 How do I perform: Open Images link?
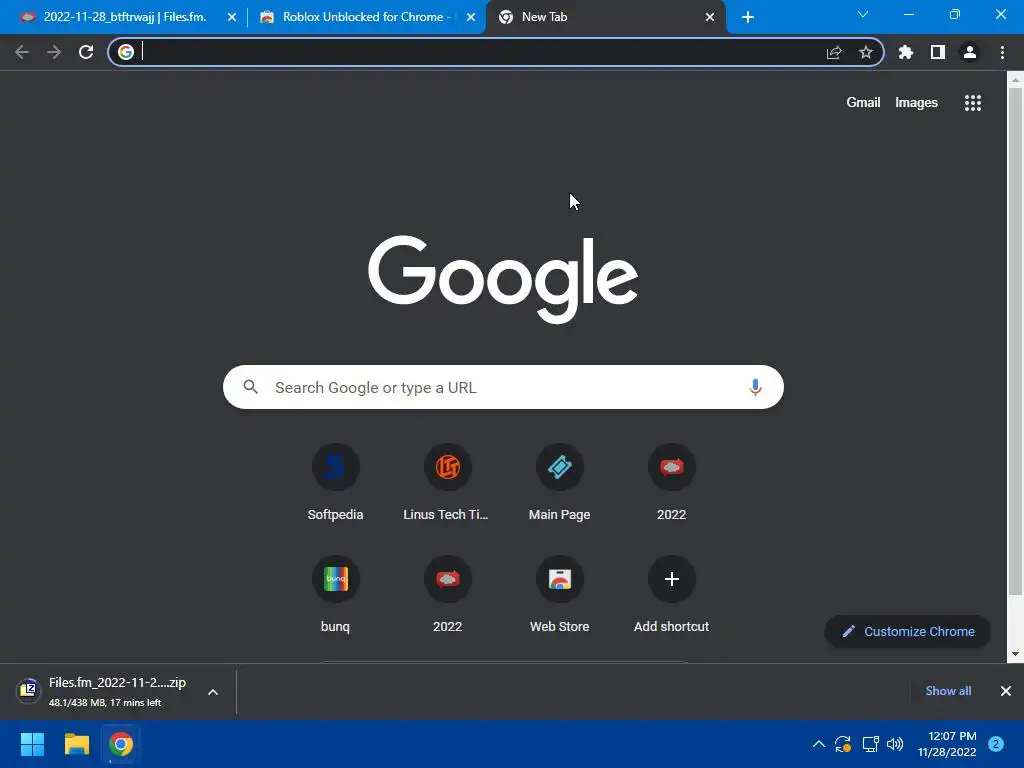[x=916, y=103]
